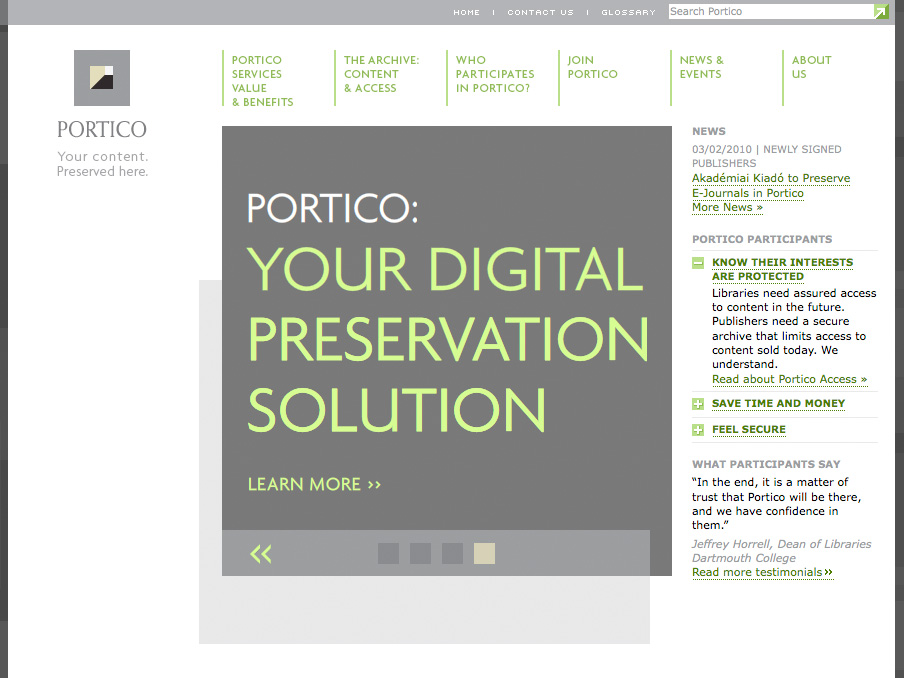Click the 'Your content. Preserved here.' tagline
Image resolution: width=904 pixels, height=678 pixels.
pos(103,164)
